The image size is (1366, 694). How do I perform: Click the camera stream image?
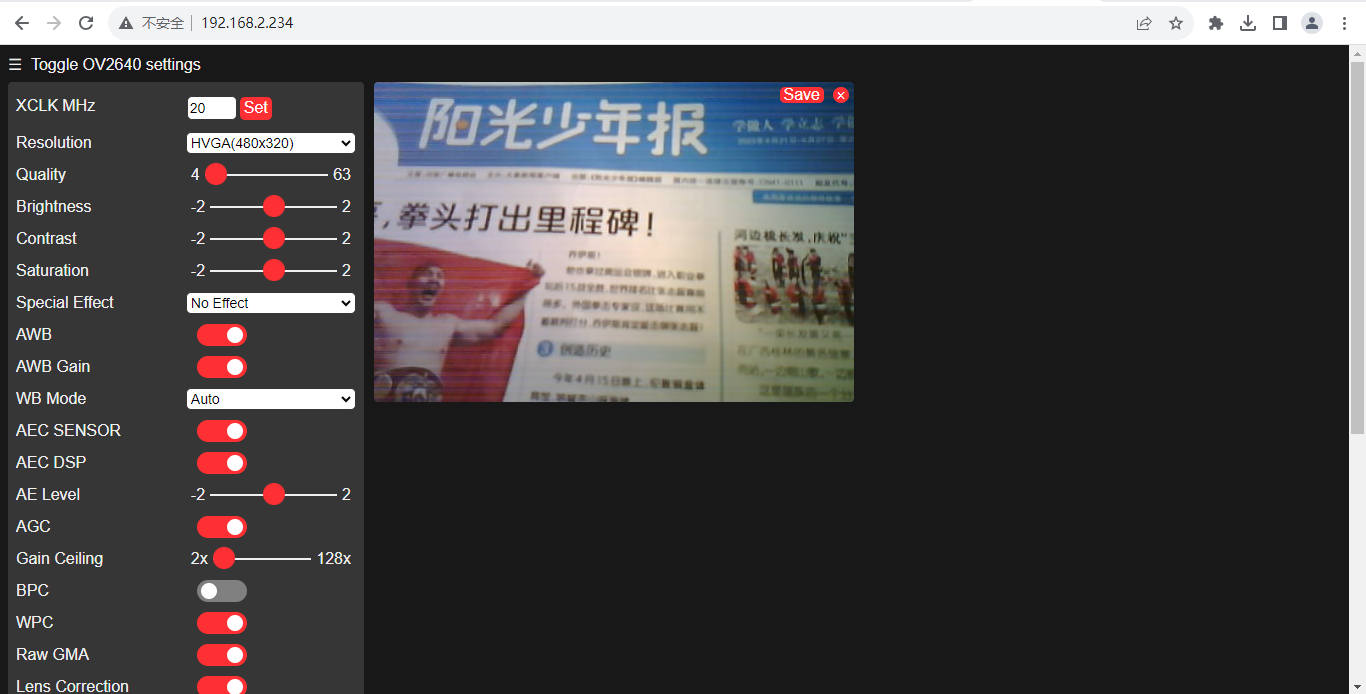click(x=614, y=242)
